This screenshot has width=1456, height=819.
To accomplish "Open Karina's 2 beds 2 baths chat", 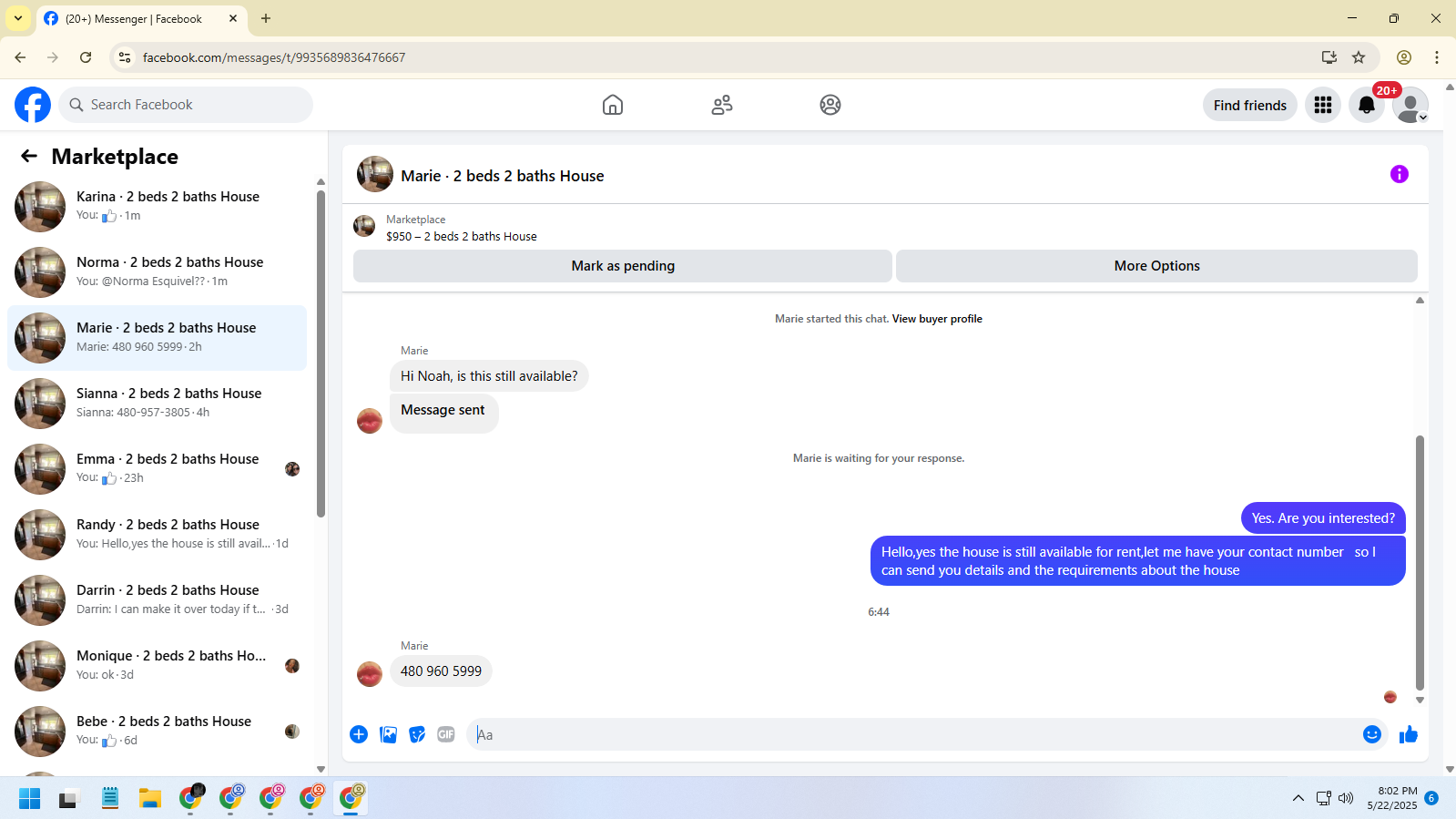I will (157, 207).
